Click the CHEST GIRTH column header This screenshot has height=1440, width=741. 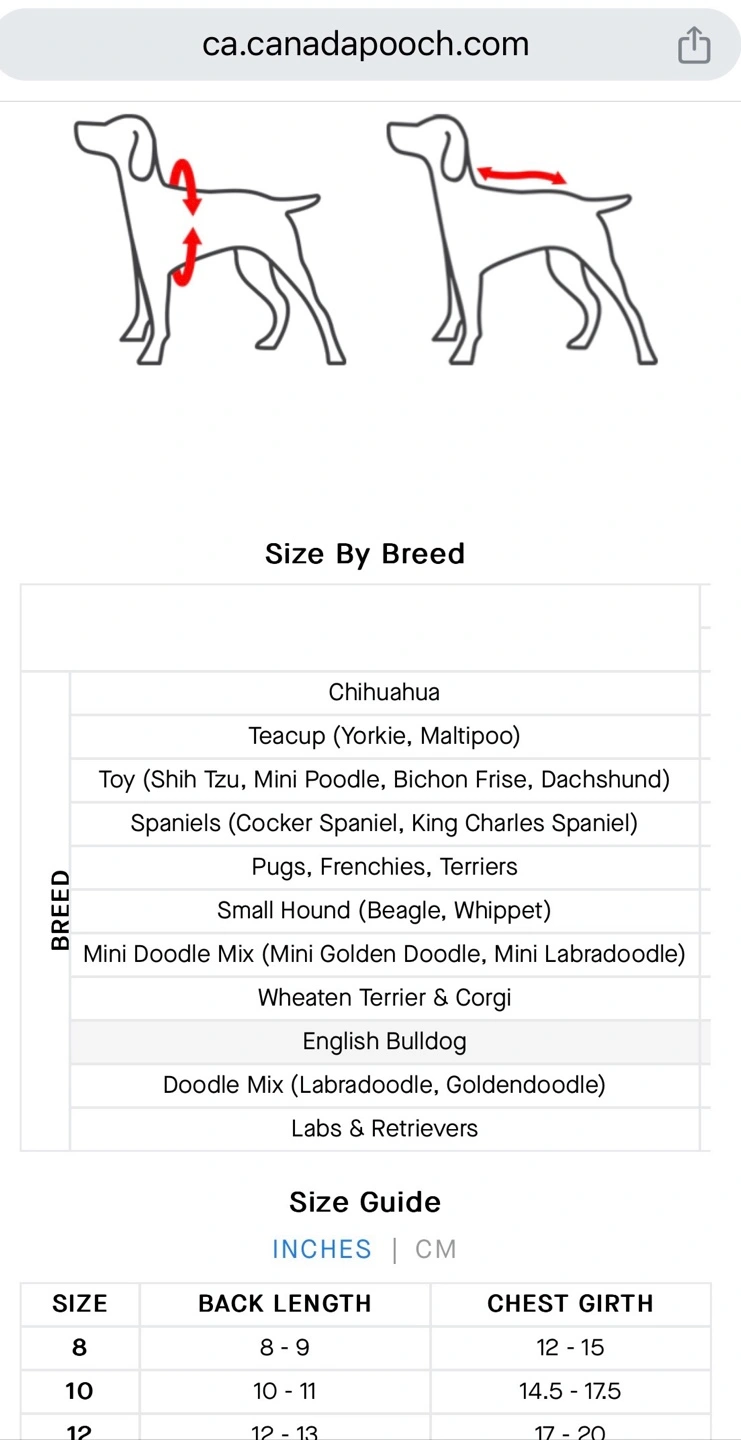tap(570, 1304)
